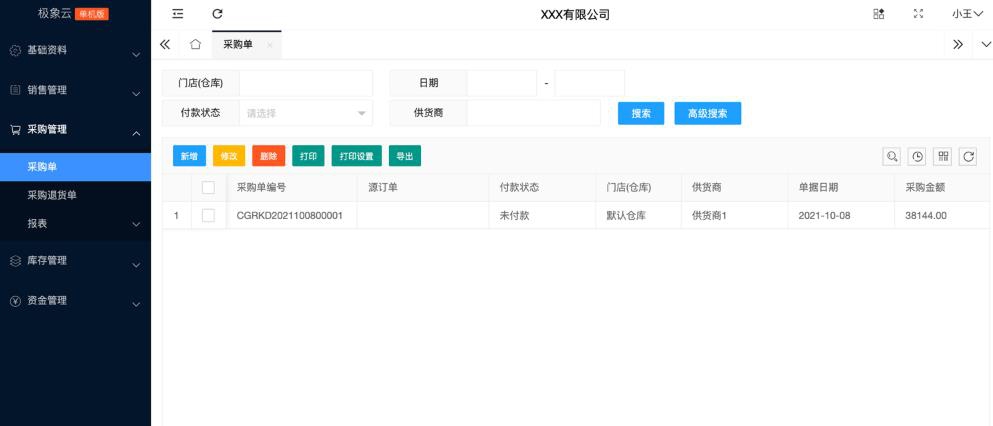
Task: Close the 采购单 tab
Action: tap(270, 45)
